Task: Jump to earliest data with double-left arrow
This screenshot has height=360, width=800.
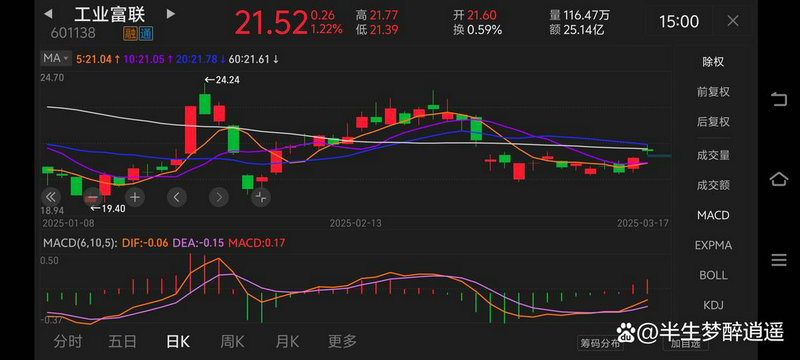Action: [51, 197]
